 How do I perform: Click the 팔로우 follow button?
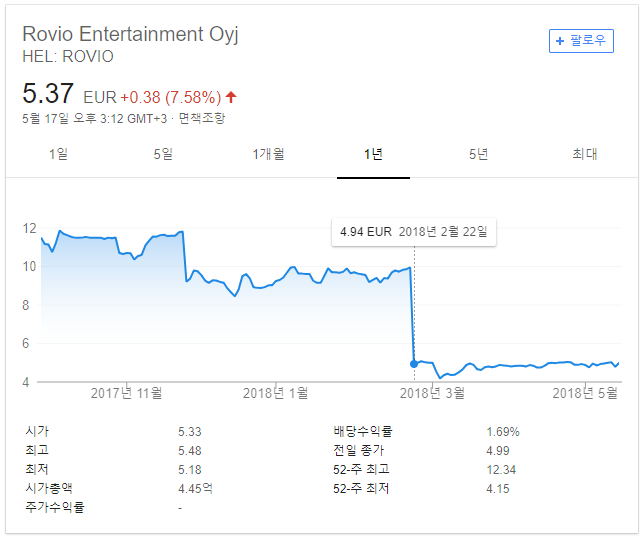pyautogui.click(x=581, y=41)
